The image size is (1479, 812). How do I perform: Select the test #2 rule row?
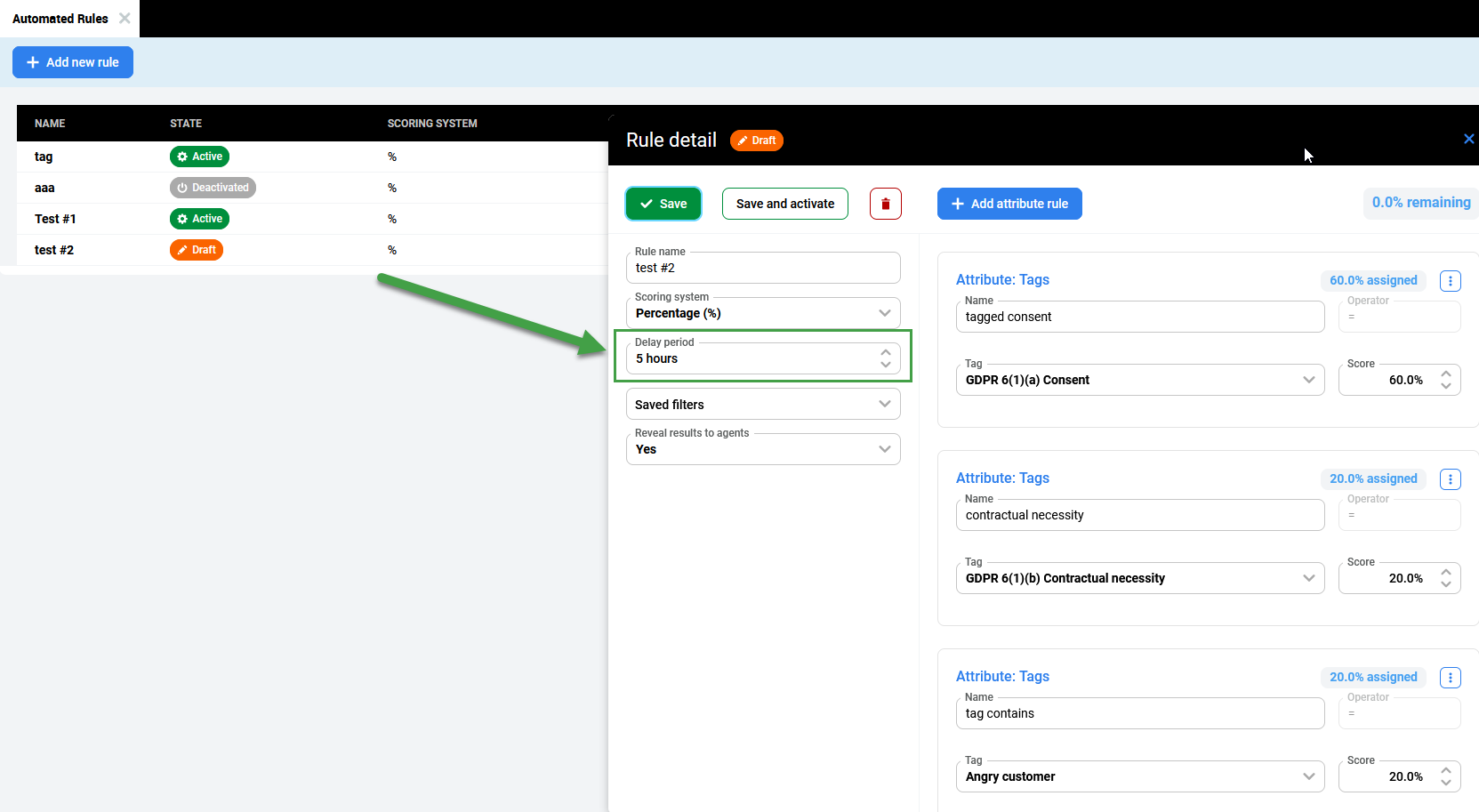pos(54,250)
